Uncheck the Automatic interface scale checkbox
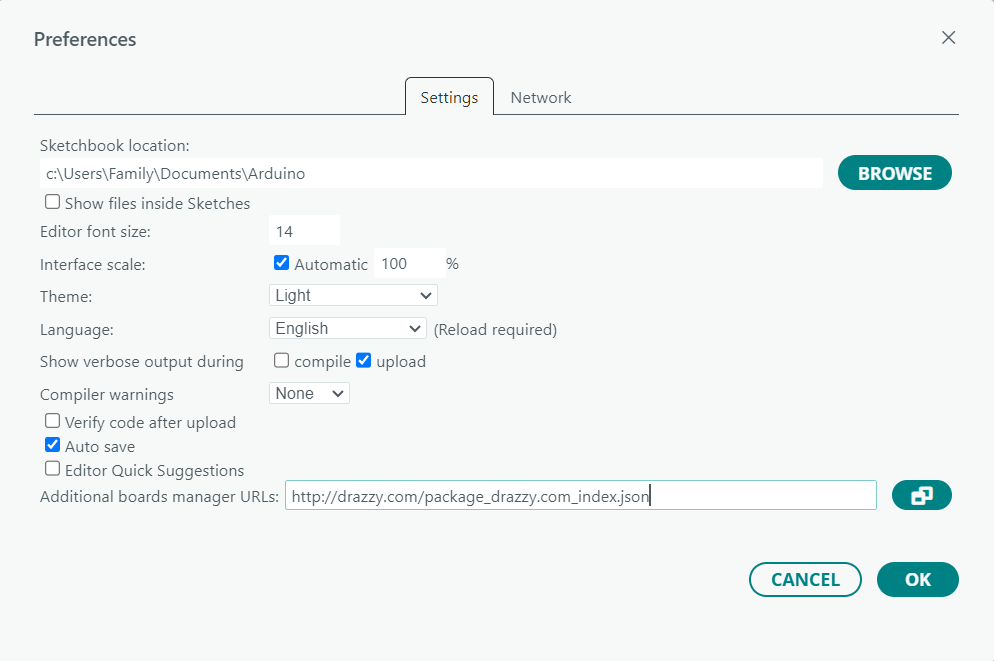Image resolution: width=994 pixels, height=661 pixels. [282, 263]
